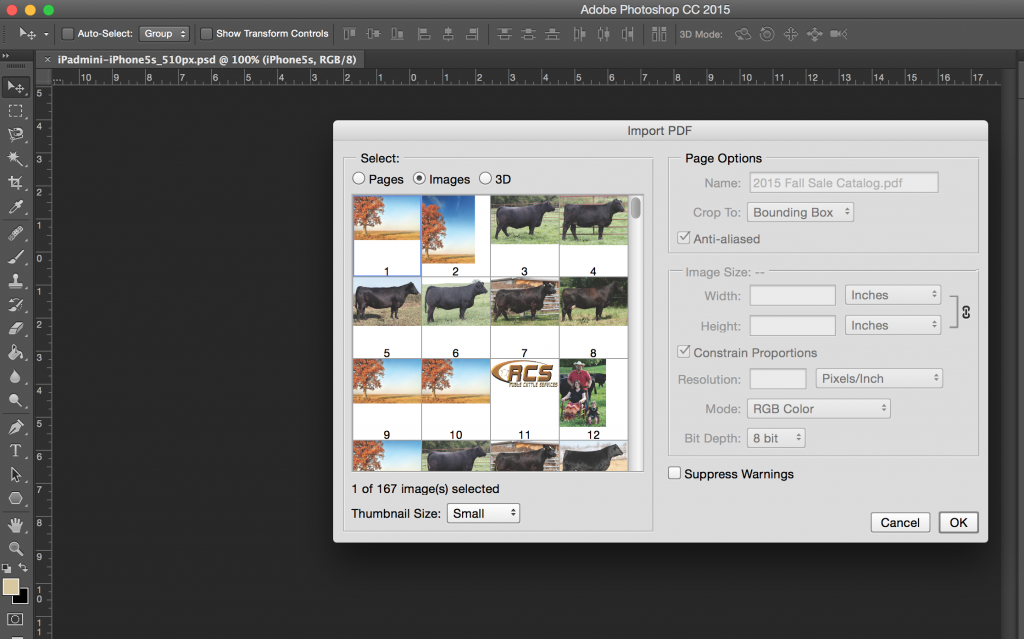Enable the Suppress Warnings checkbox

pos(675,473)
